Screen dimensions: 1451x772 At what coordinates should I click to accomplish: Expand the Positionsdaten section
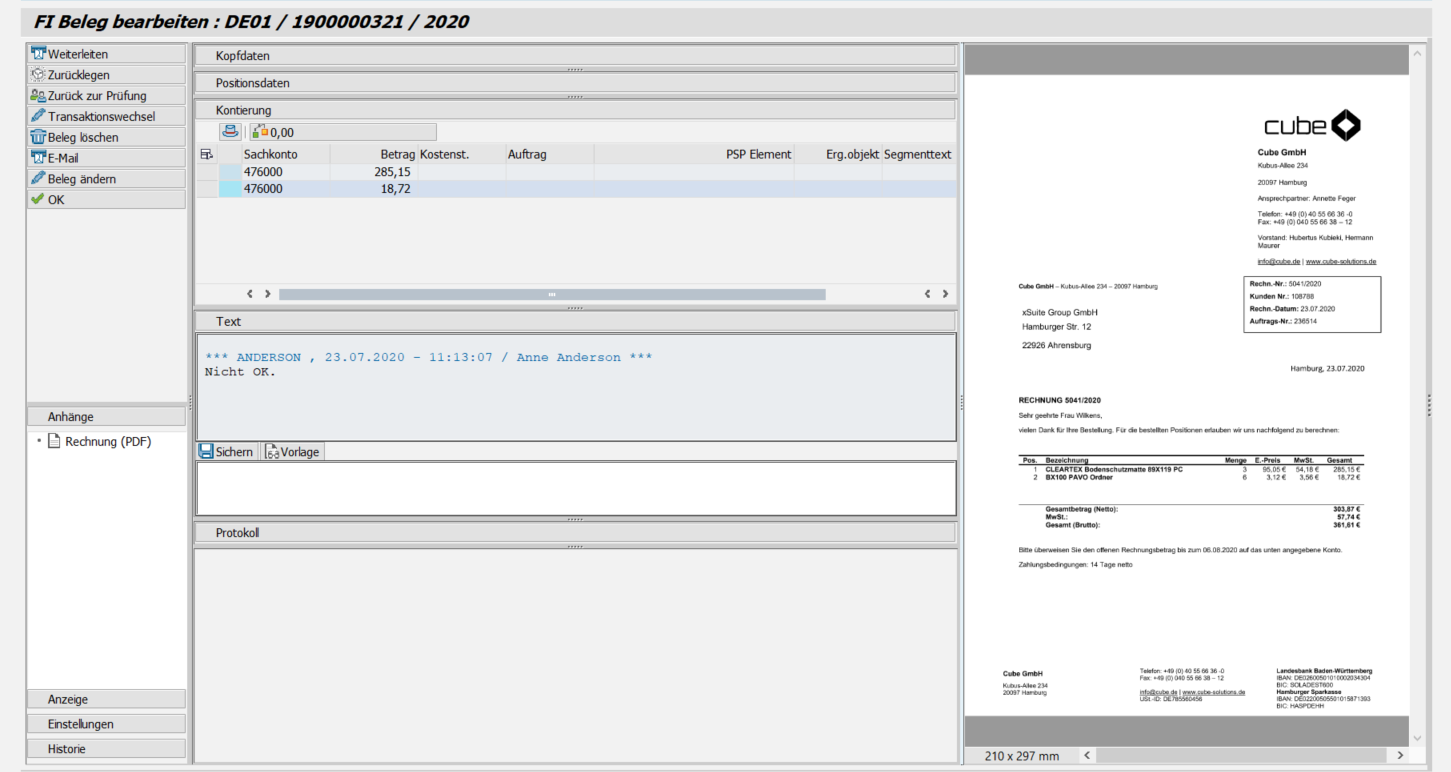tap(574, 83)
